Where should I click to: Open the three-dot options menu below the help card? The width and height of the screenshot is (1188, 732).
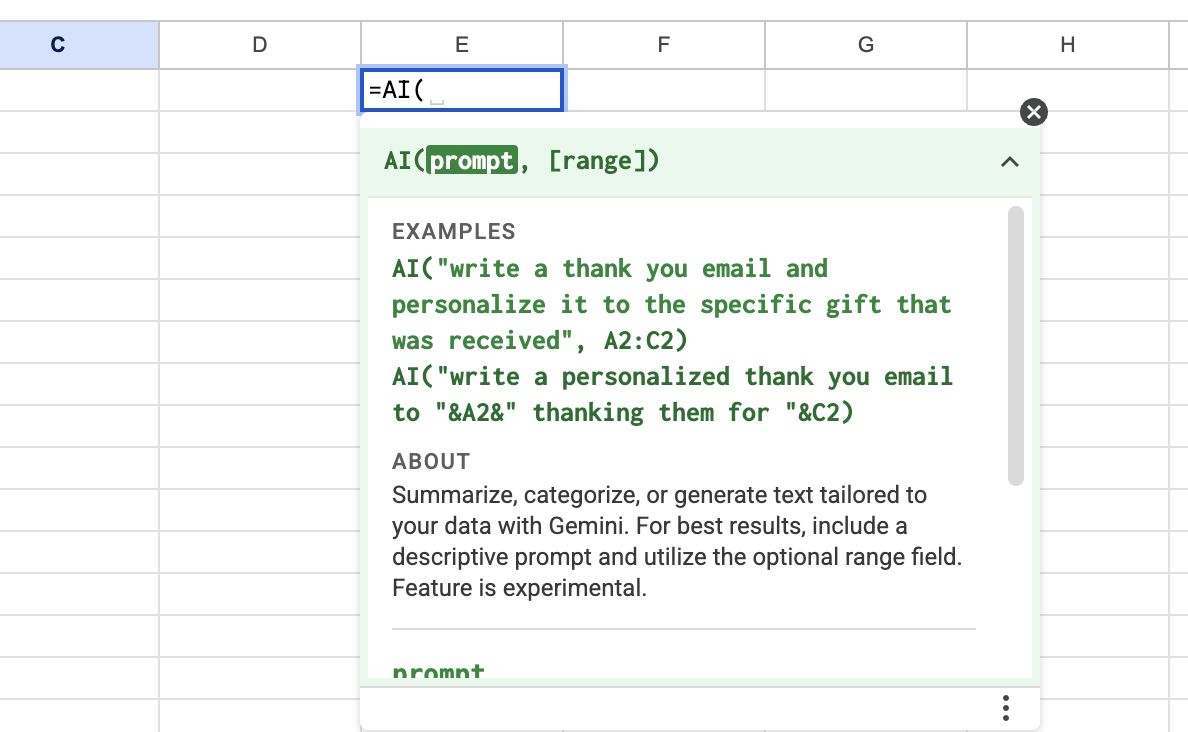click(1005, 707)
